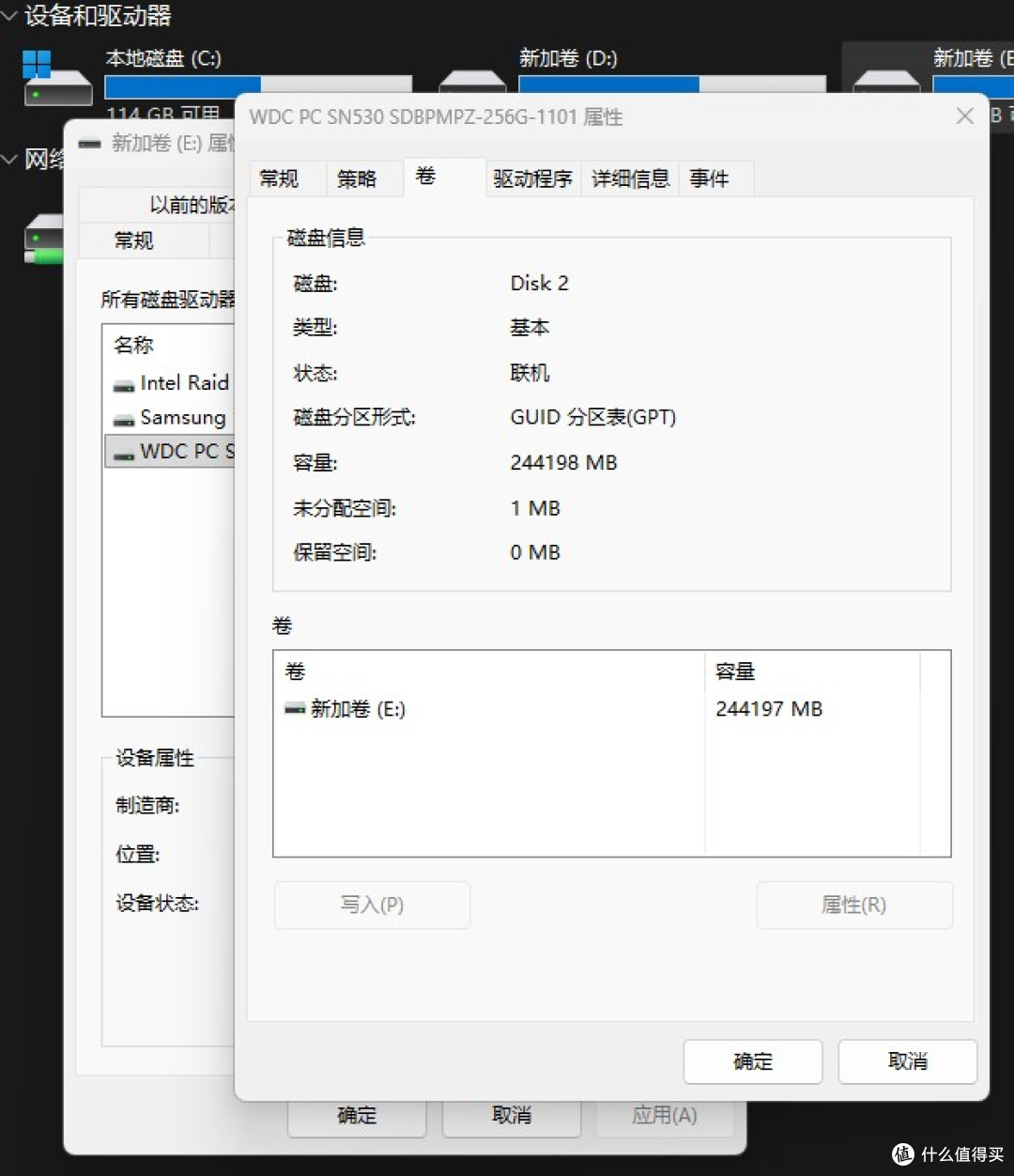Click the Disk 2 value
Image resolution: width=1014 pixels, height=1176 pixels.
click(x=540, y=283)
